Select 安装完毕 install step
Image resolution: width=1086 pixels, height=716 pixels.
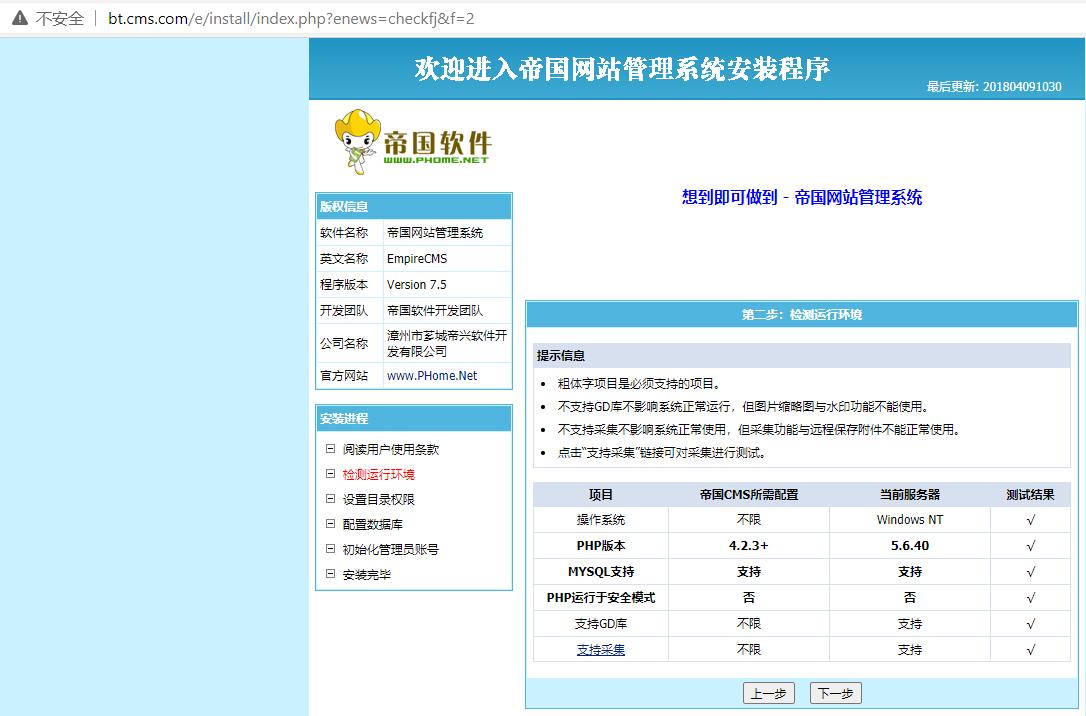366,574
